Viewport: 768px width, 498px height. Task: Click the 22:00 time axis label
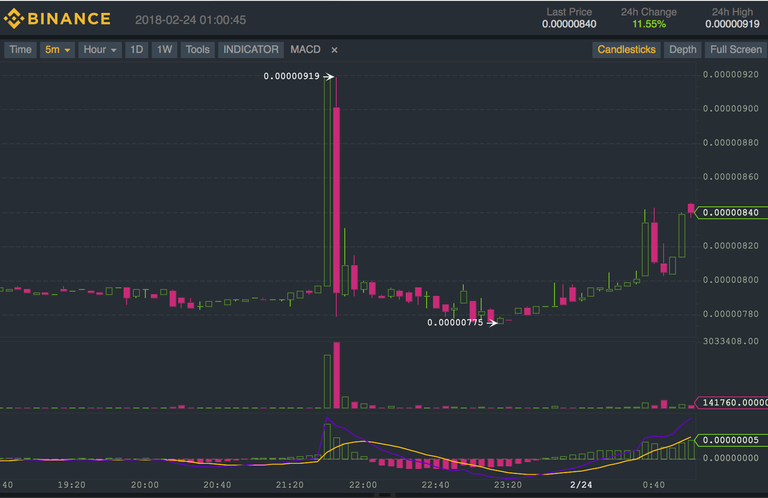(x=363, y=485)
